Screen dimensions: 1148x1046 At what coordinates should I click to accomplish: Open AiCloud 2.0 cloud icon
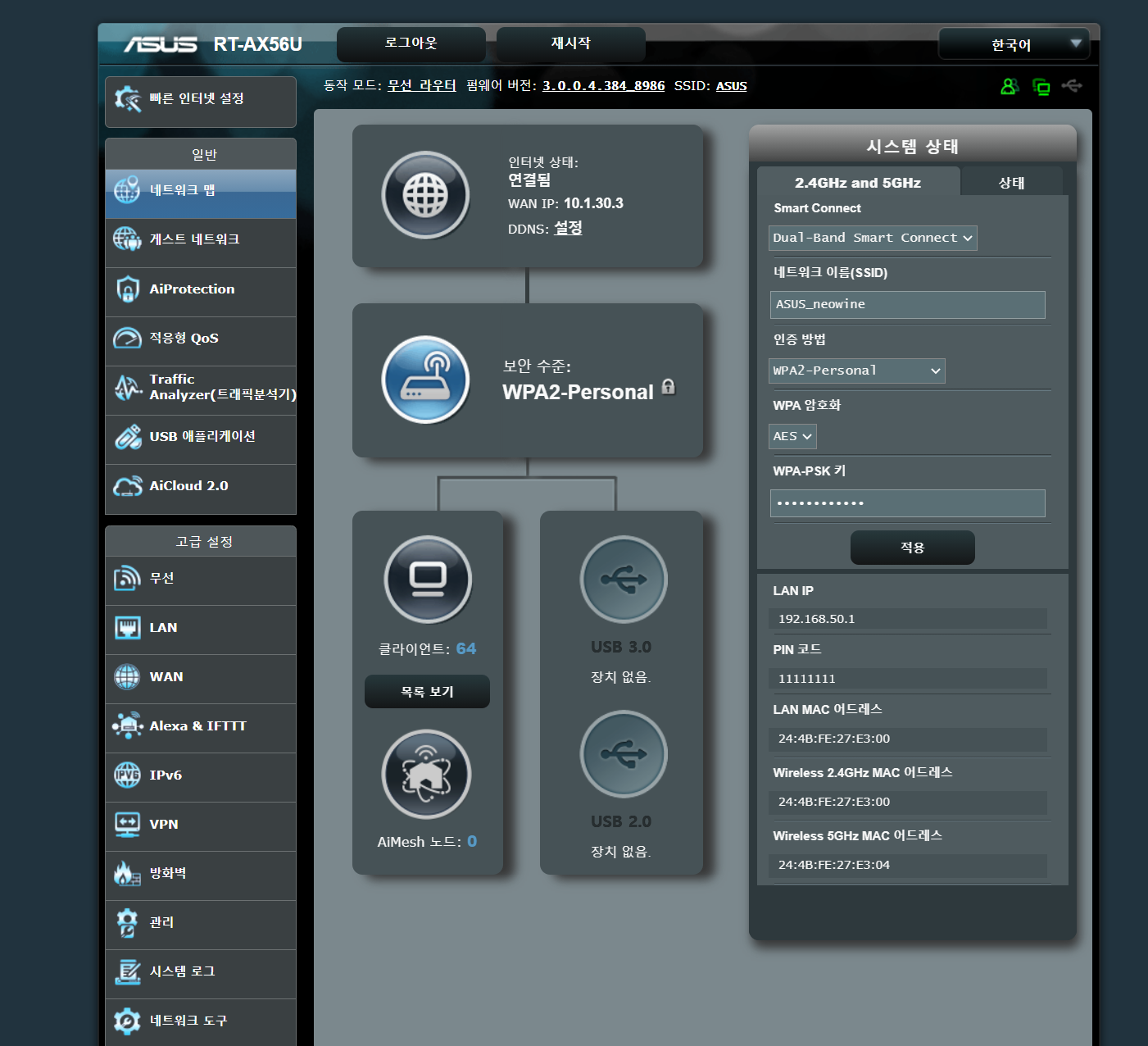[x=127, y=485]
